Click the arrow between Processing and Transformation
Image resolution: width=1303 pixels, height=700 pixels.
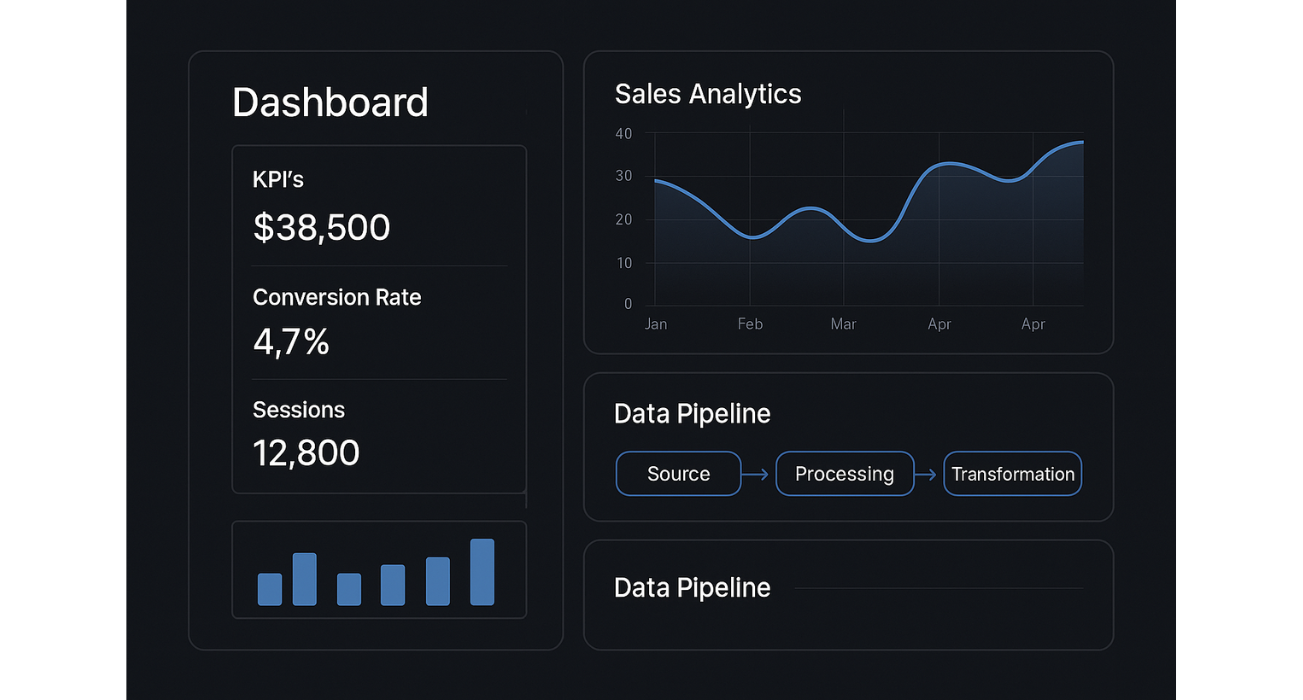pos(928,473)
